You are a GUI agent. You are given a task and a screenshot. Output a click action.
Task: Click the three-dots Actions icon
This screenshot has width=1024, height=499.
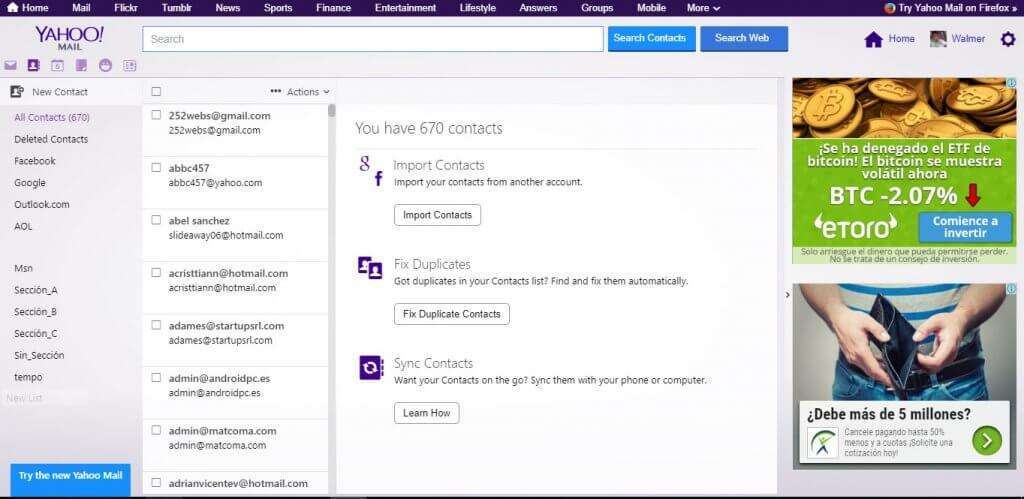276,91
